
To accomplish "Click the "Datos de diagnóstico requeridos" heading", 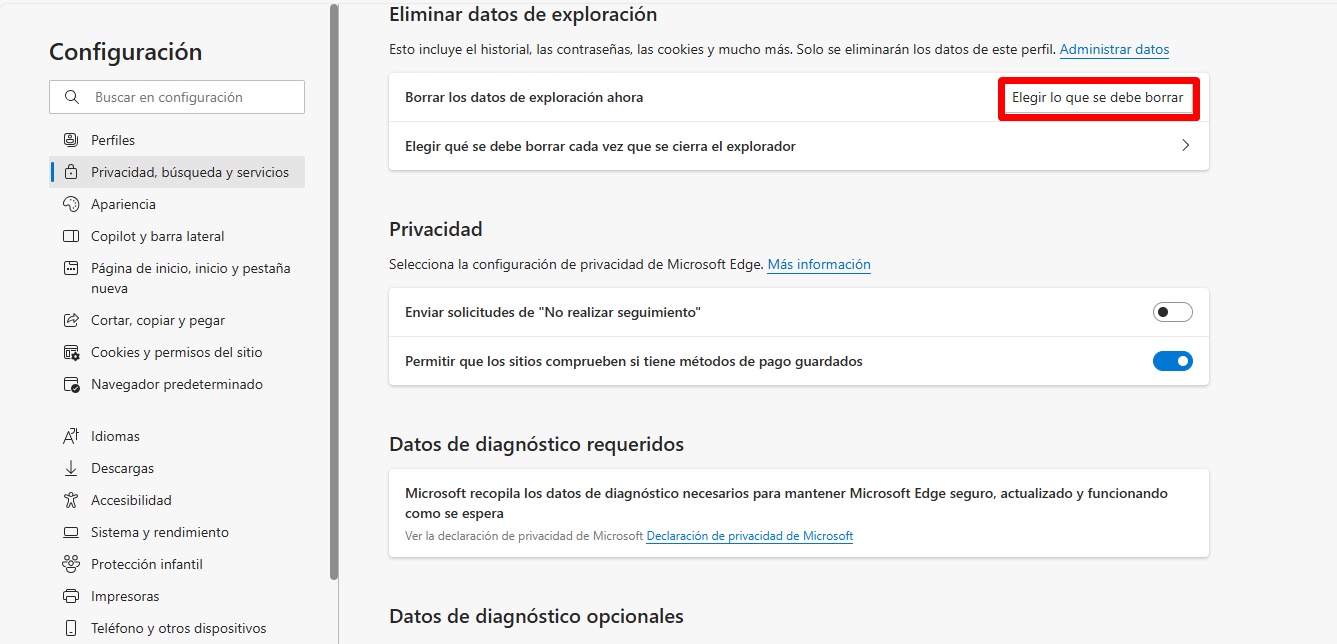I will click(x=536, y=444).
